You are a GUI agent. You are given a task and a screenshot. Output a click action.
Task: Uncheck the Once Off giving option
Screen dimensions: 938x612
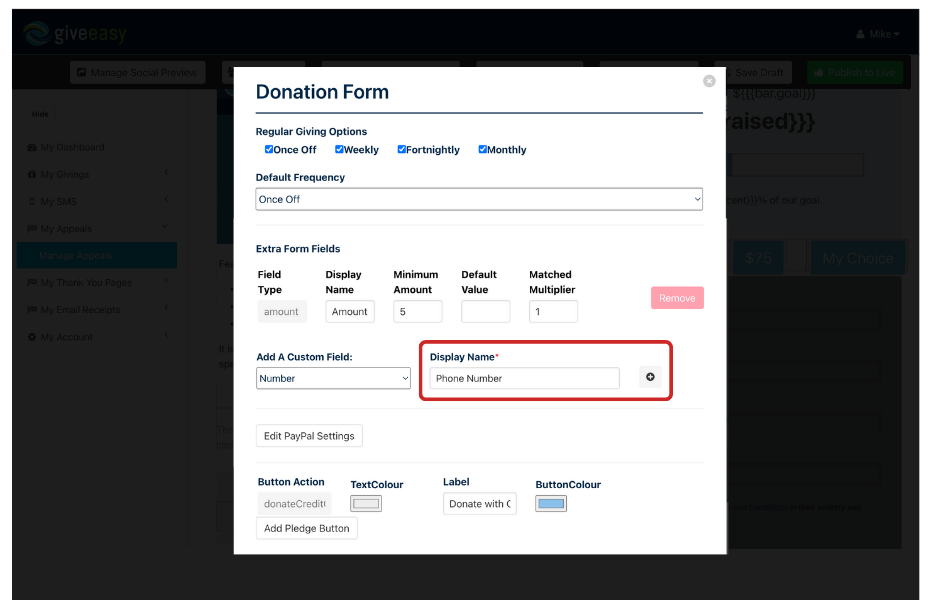tap(270, 149)
